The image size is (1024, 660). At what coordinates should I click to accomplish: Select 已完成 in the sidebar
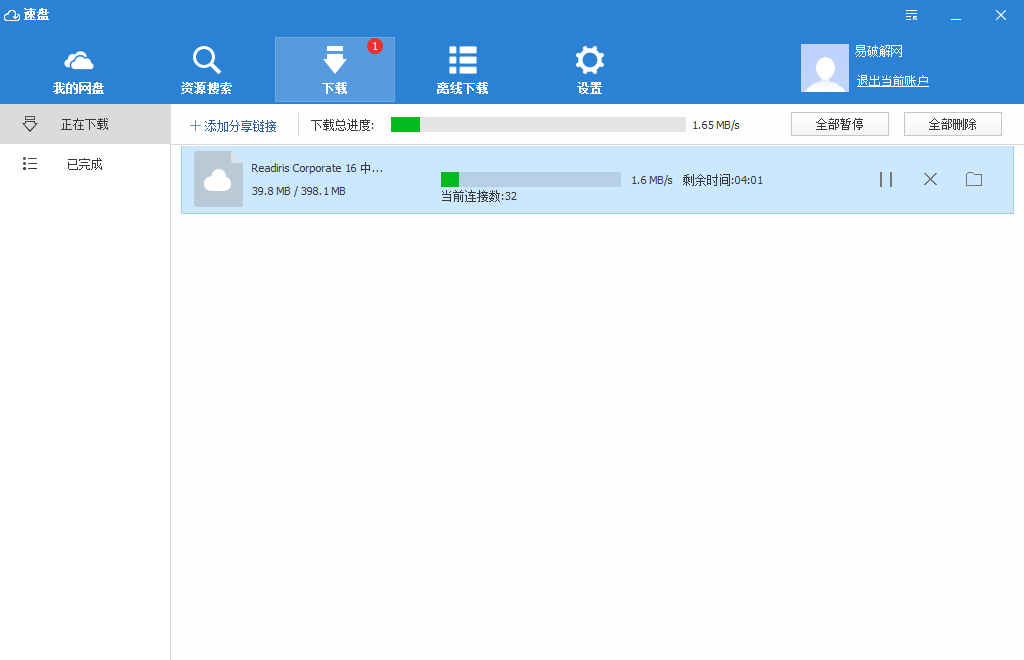pyautogui.click(x=85, y=164)
